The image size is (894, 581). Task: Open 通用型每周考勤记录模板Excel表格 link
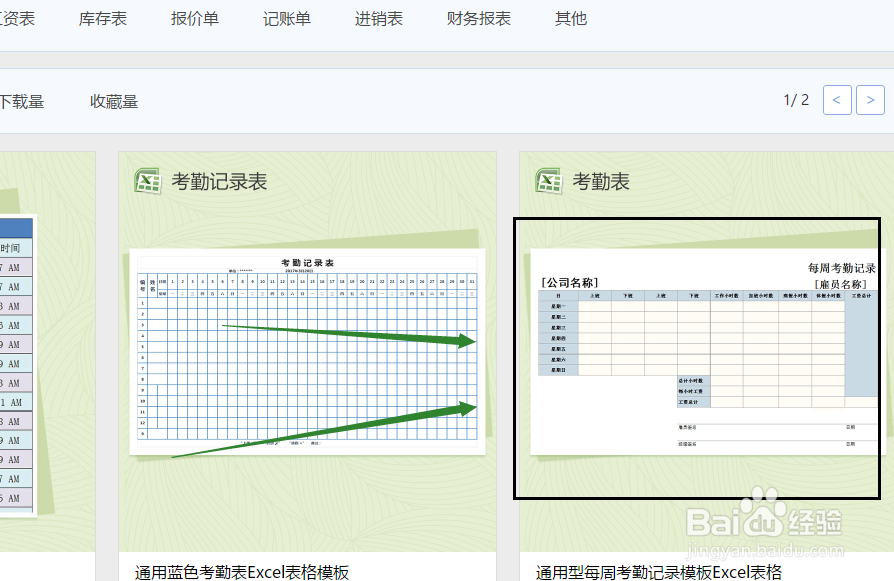pos(657,572)
